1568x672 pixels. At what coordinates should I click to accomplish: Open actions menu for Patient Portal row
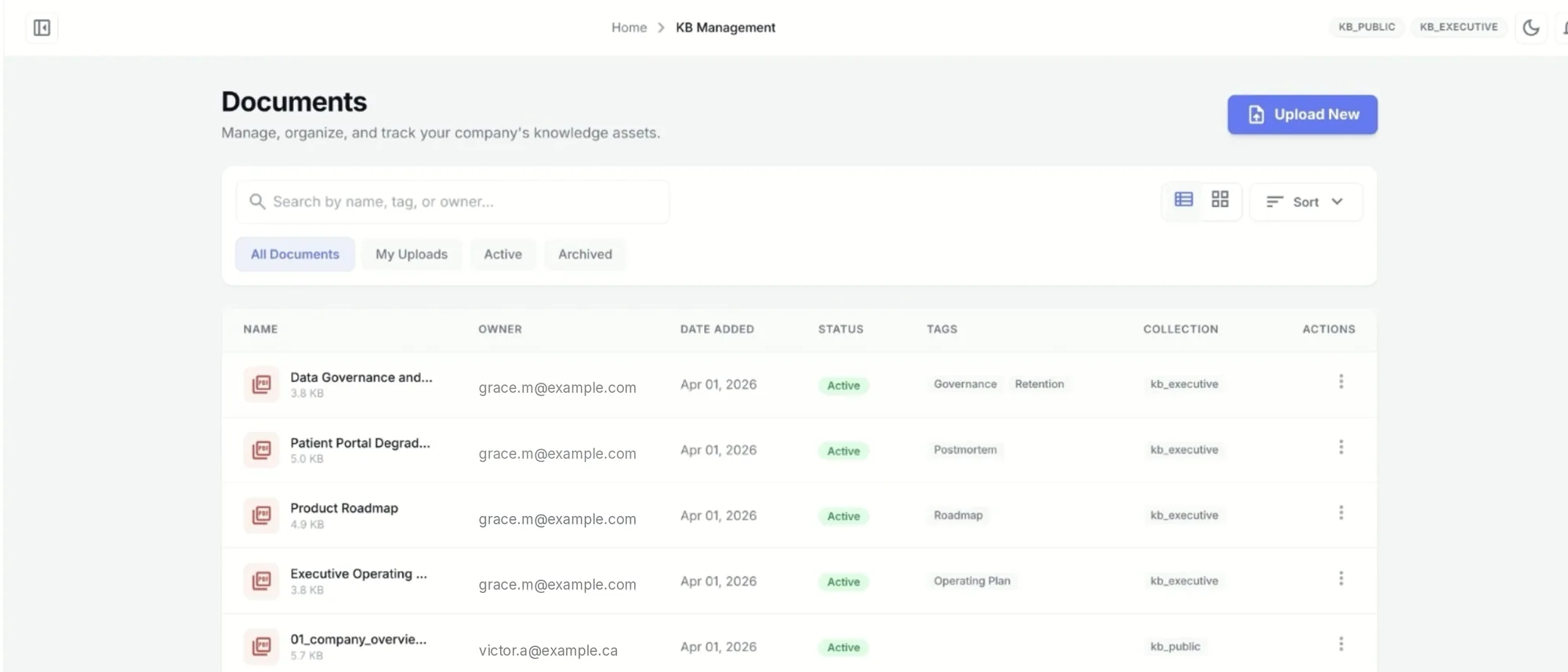tap(1341, 447)
